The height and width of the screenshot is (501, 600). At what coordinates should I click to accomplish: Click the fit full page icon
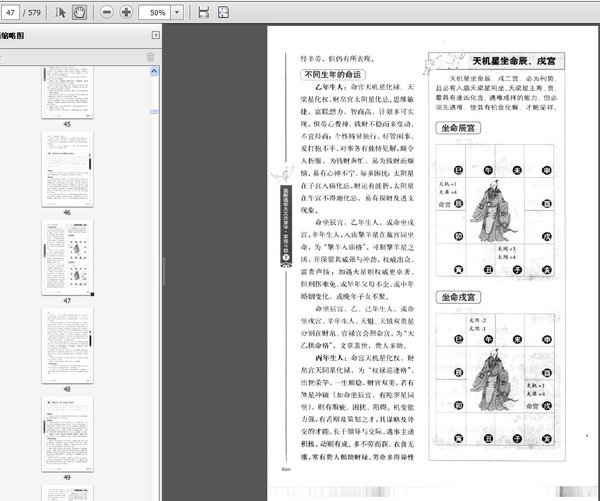coord(223,13)
